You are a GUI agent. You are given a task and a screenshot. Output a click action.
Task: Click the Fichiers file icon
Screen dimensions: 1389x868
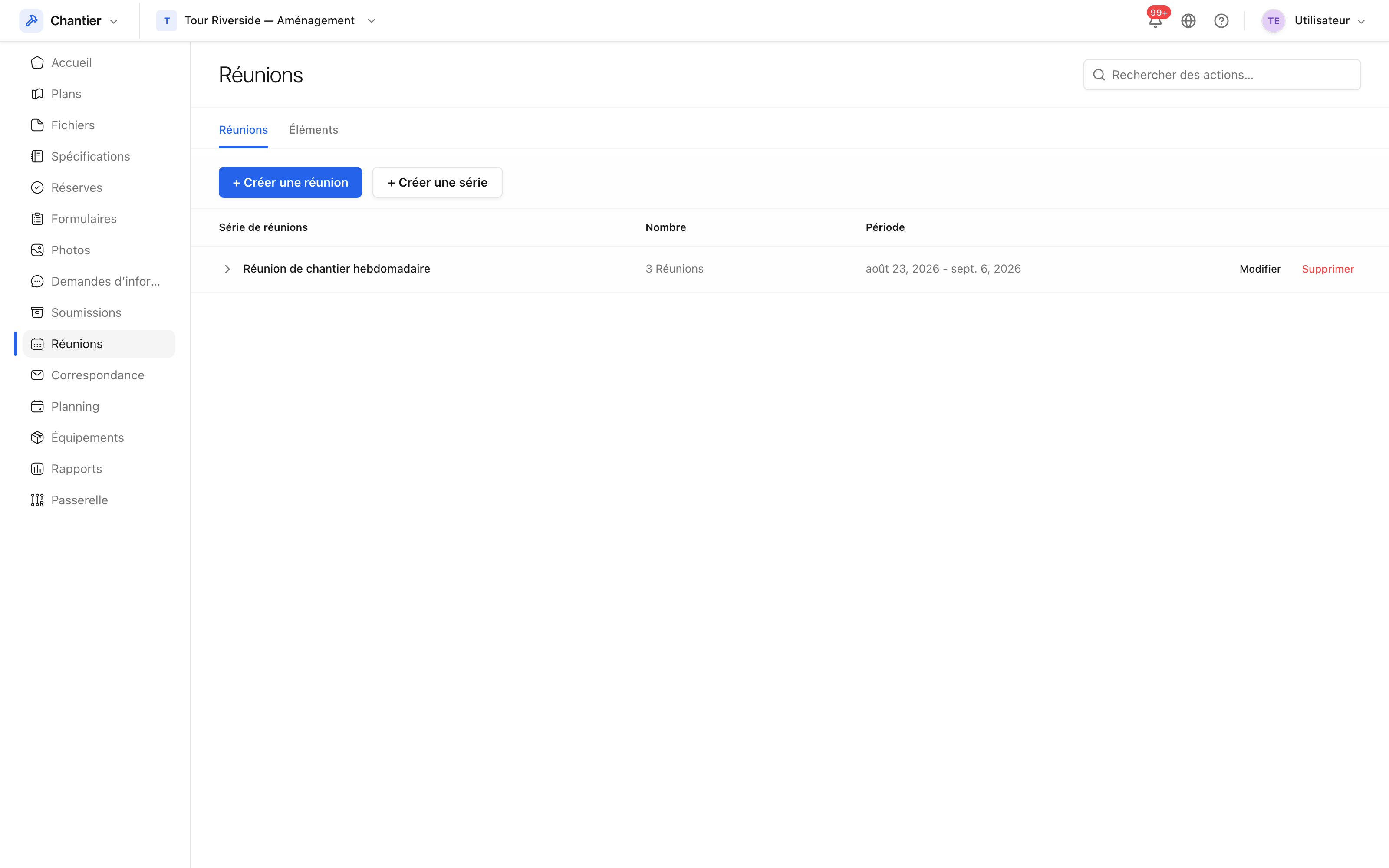(37, 125)
